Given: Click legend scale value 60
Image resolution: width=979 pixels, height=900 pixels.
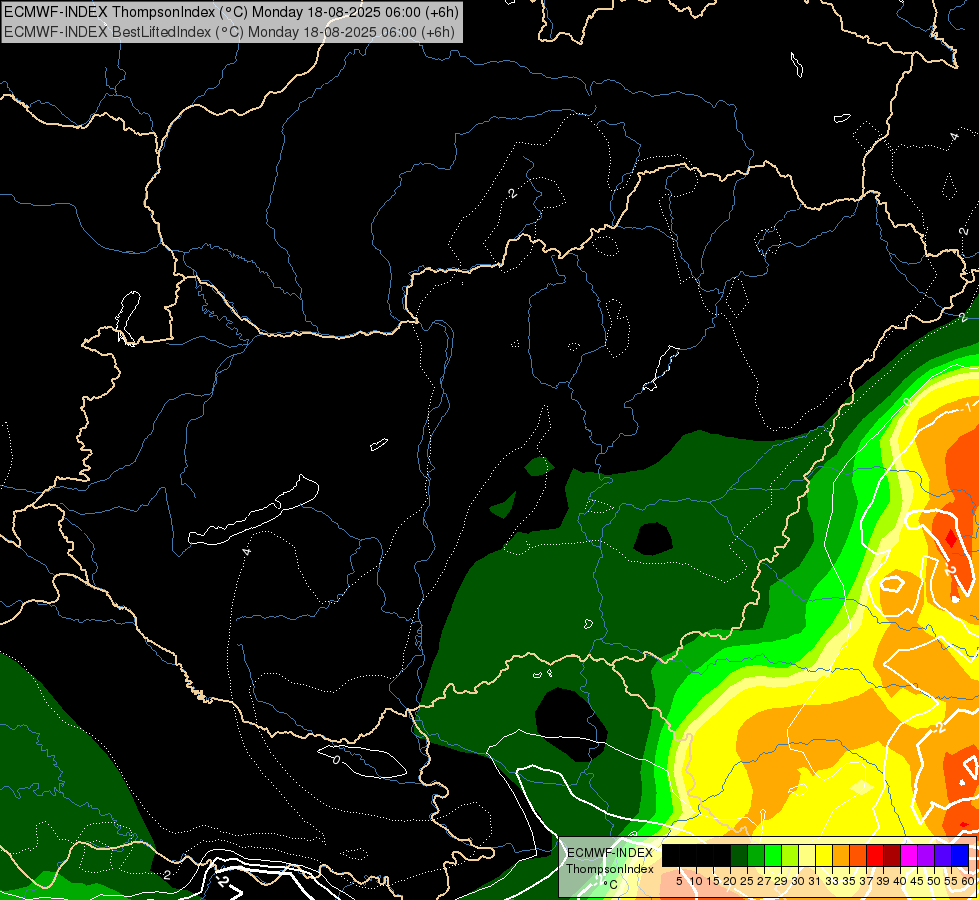Looking at the screenshot, I should (x=968, y=881).
